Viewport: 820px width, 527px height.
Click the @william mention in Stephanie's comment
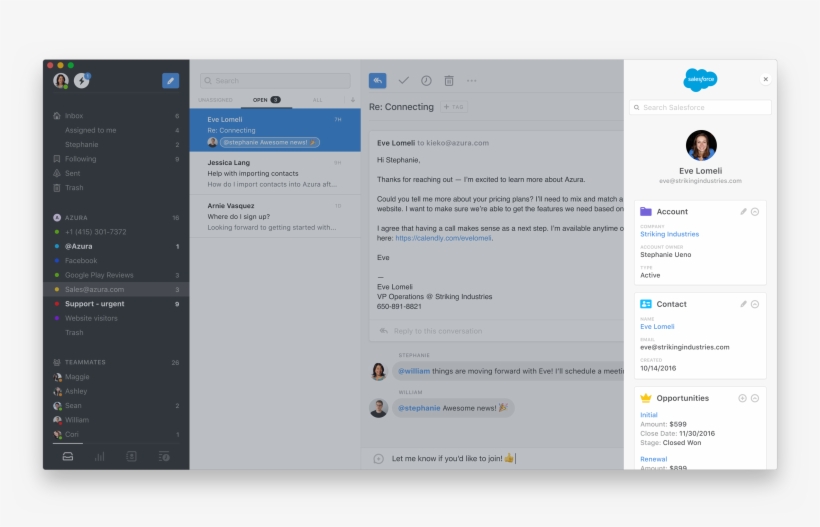tap(414, 371)
